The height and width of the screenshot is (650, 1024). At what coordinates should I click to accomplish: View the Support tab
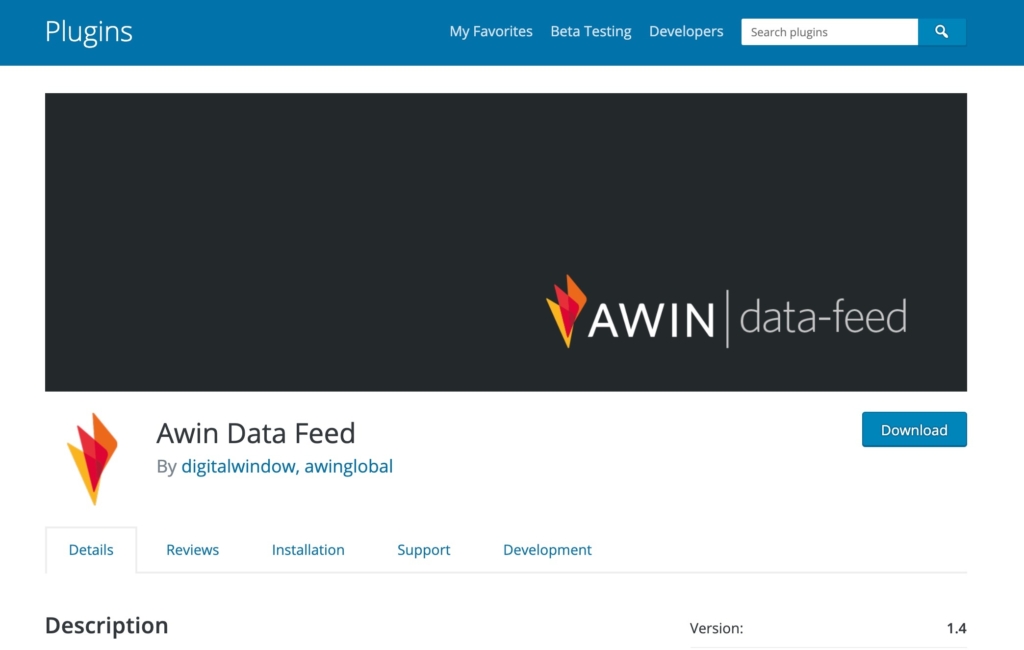tap(423, 549)
